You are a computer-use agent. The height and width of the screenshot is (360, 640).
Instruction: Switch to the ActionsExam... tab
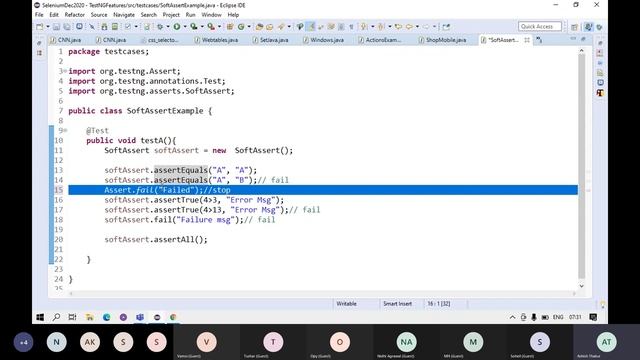tap(380, 40)
